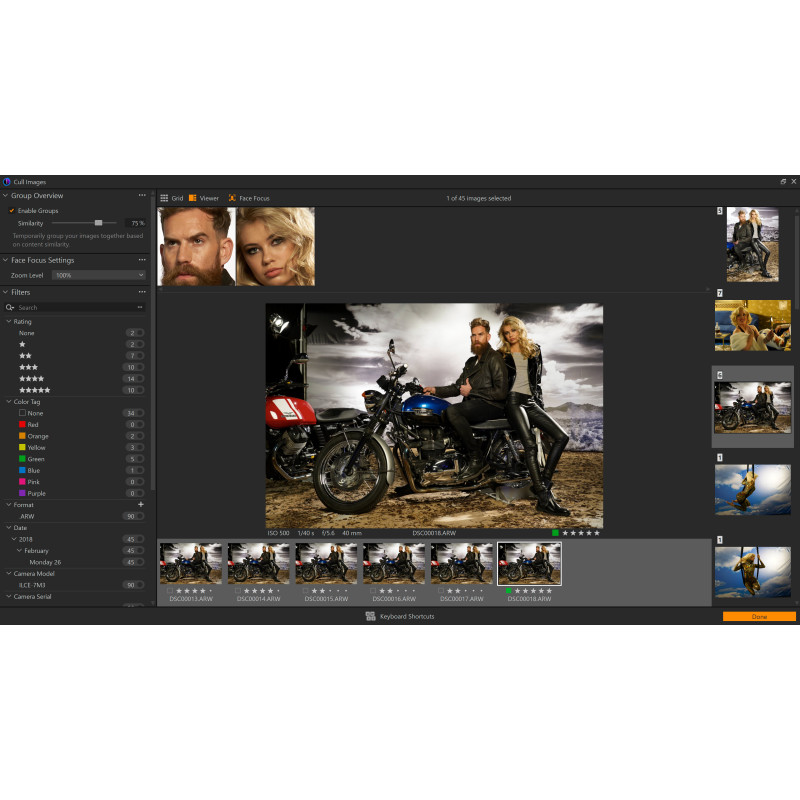
Task: Open the Zoom Level dropdown
Action: pos(98,275)
